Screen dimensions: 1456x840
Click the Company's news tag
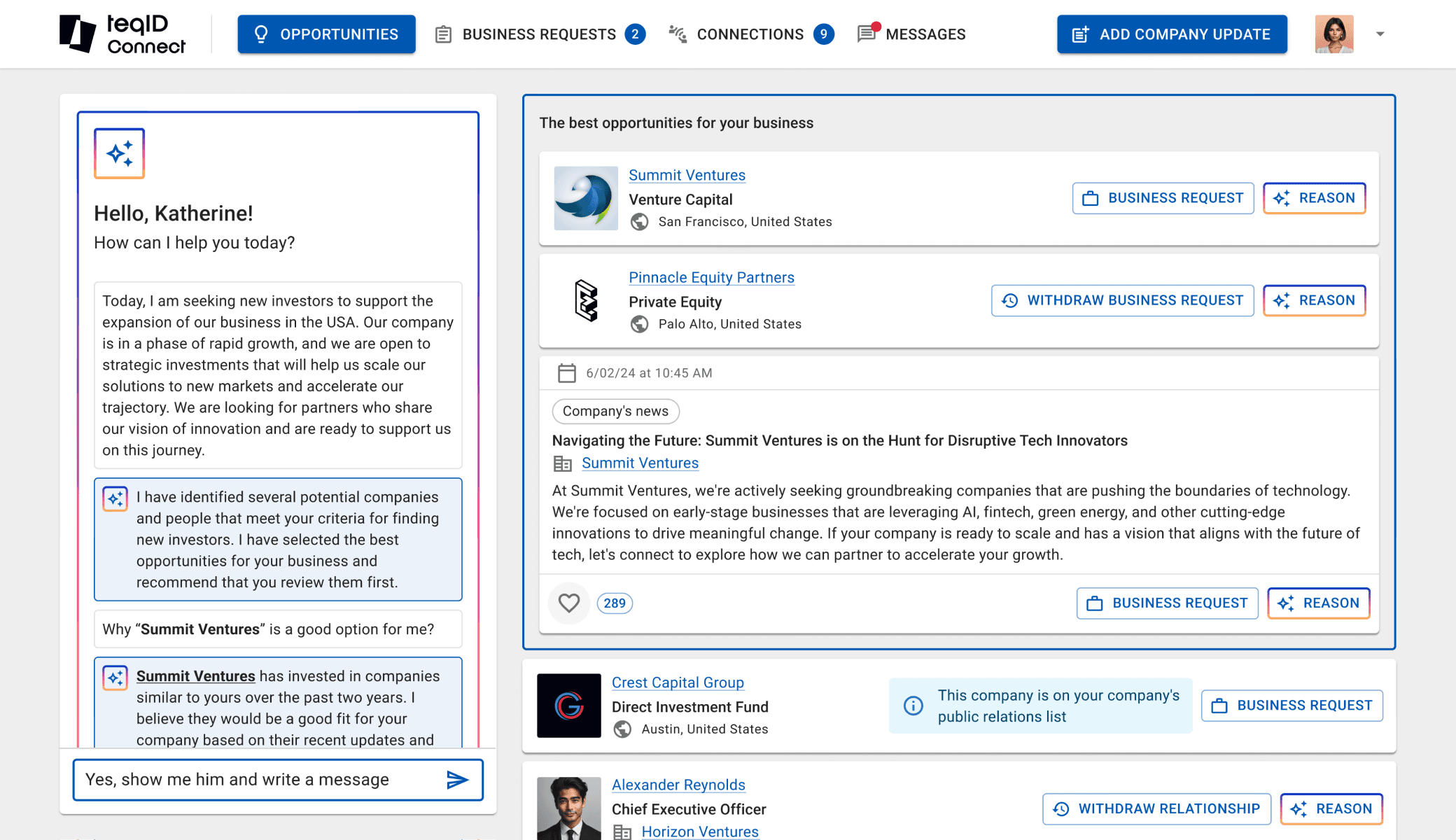click(615, 411)
